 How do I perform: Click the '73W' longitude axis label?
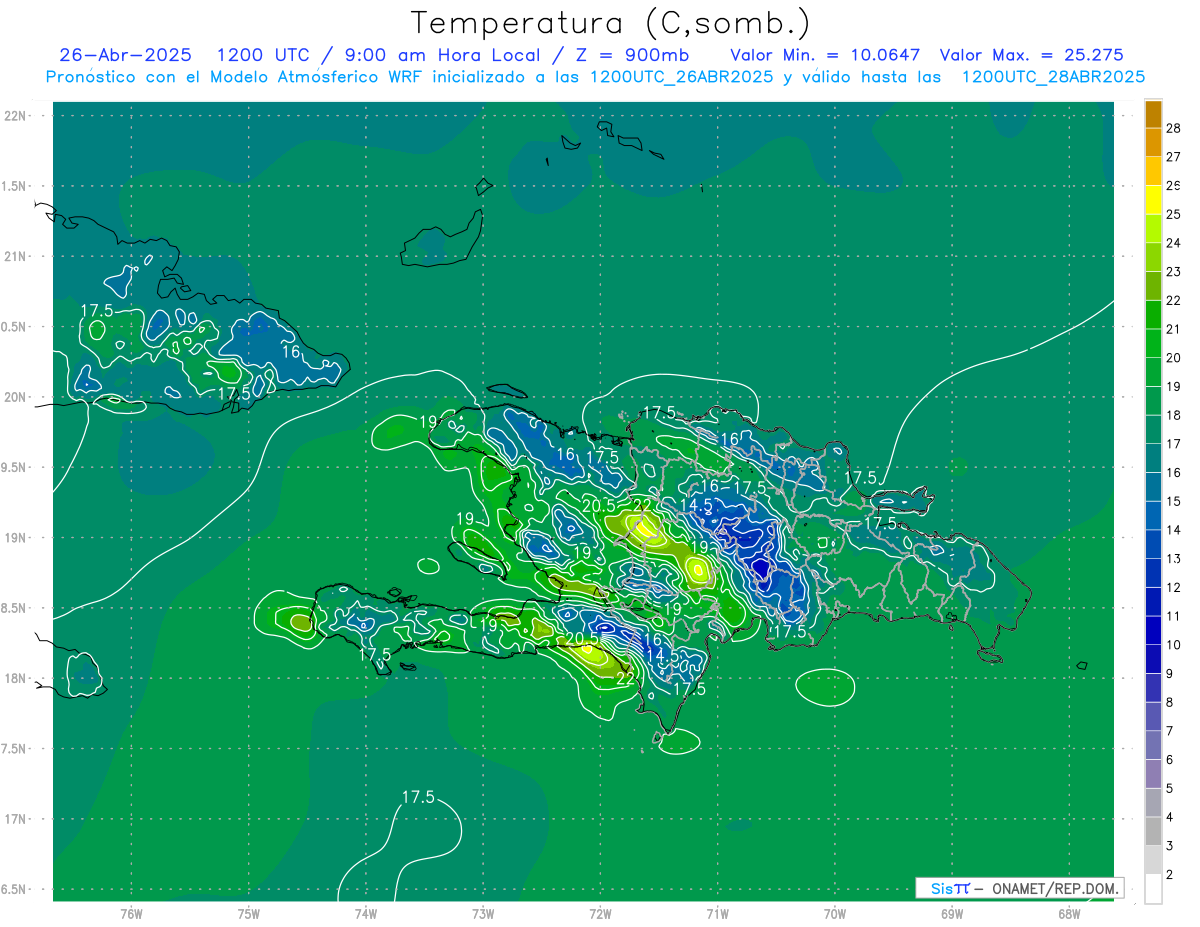pyautogui.click(x=483, y=913)
